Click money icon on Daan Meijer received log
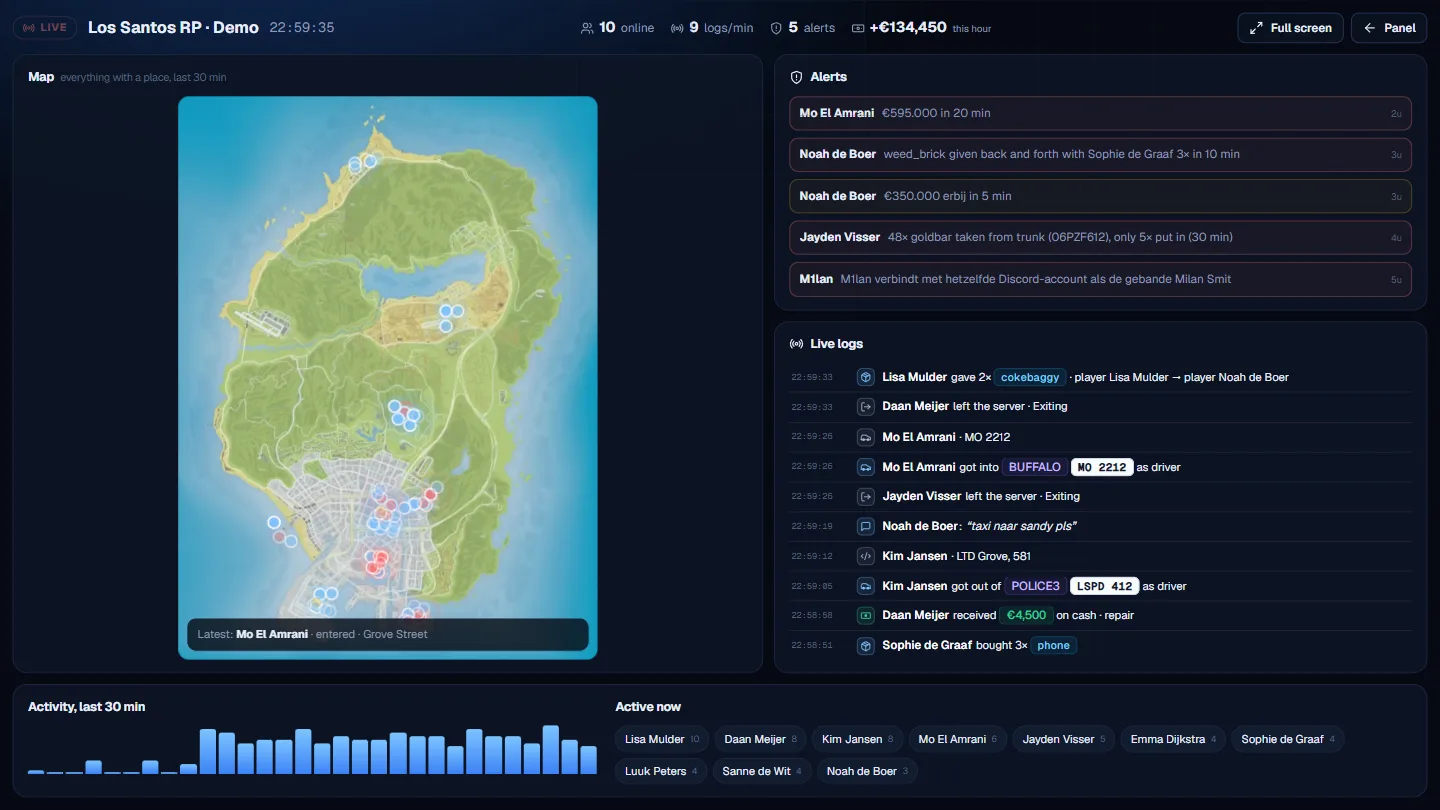1440x810 pixels. tap(866, 615)
